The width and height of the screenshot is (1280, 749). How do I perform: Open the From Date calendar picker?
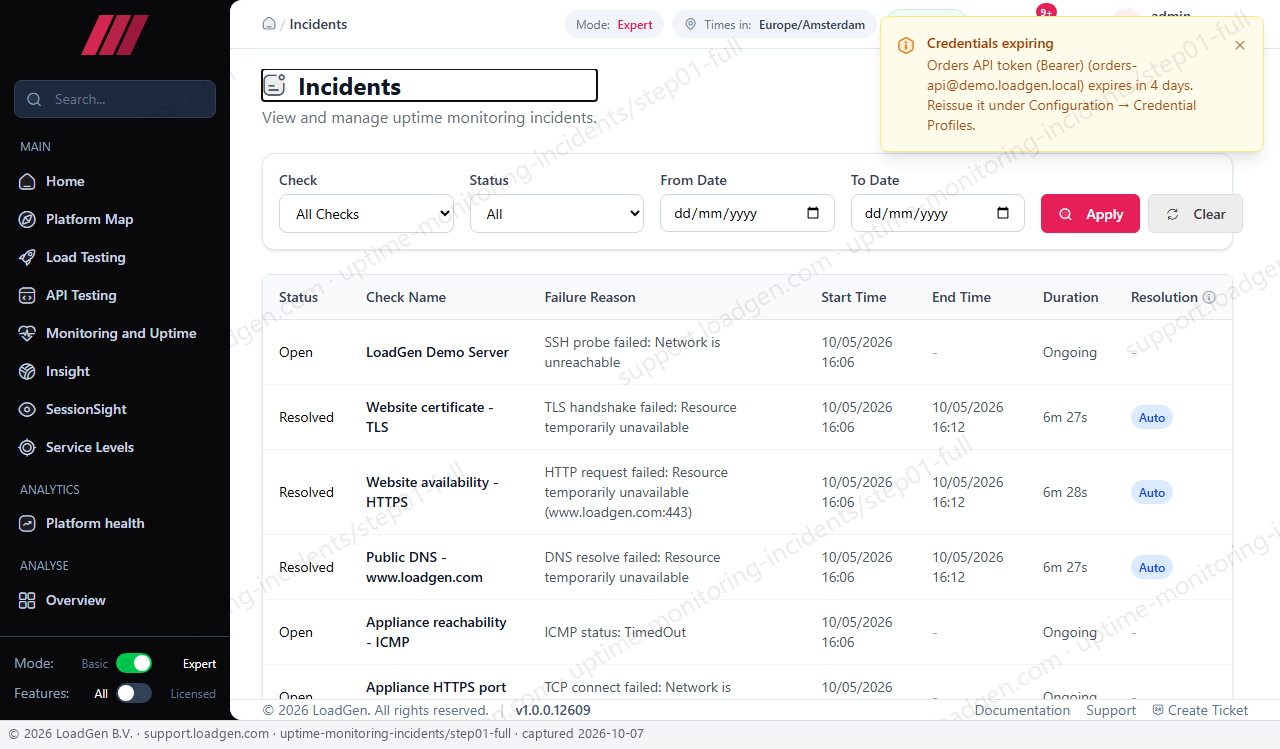pos(813,213)
